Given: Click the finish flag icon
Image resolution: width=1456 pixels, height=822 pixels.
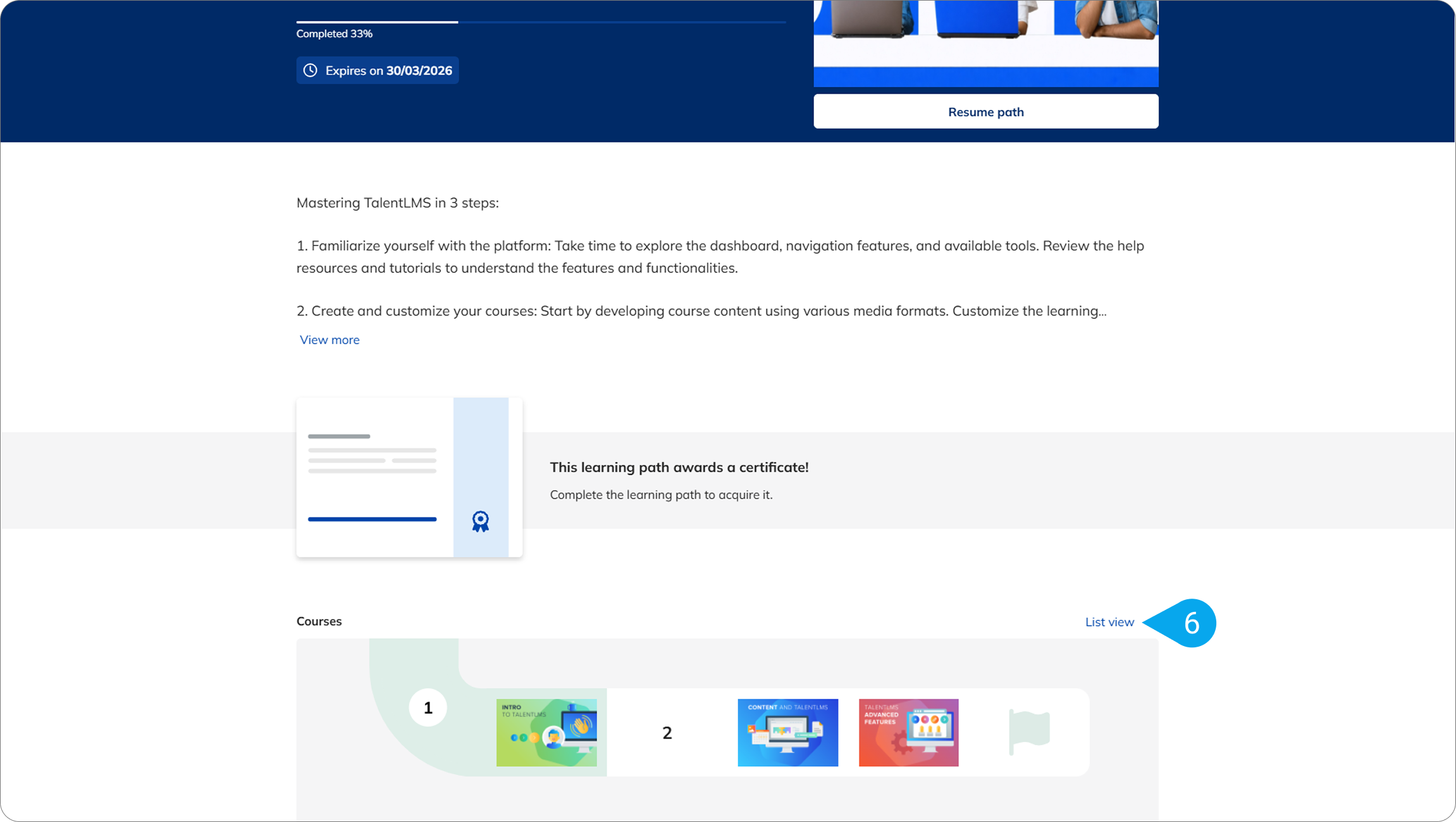Looking at the screenshot, I should click(1029, 732).
